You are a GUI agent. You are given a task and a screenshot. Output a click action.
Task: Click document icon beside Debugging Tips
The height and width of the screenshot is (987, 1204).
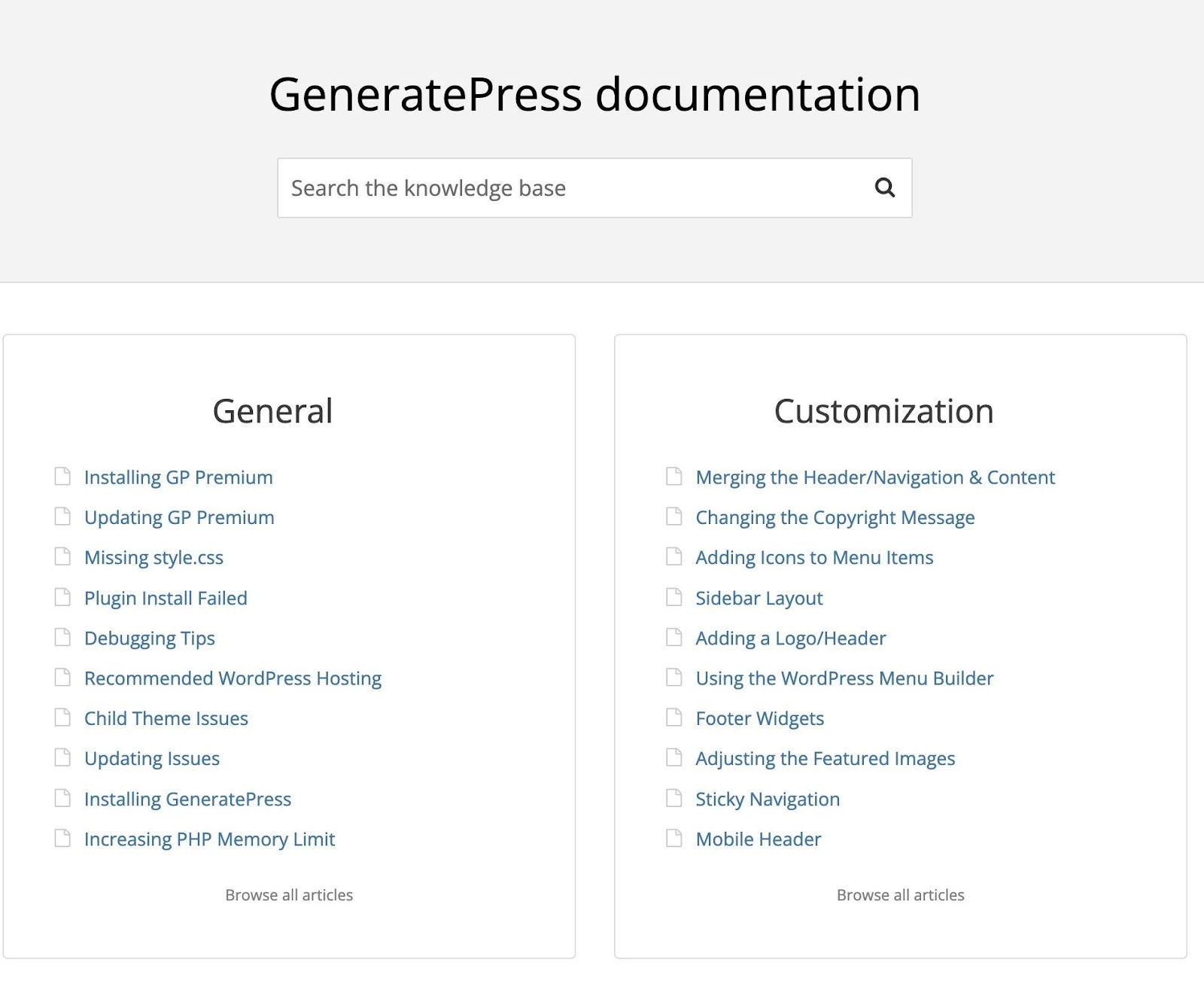(x=62, y=638)
